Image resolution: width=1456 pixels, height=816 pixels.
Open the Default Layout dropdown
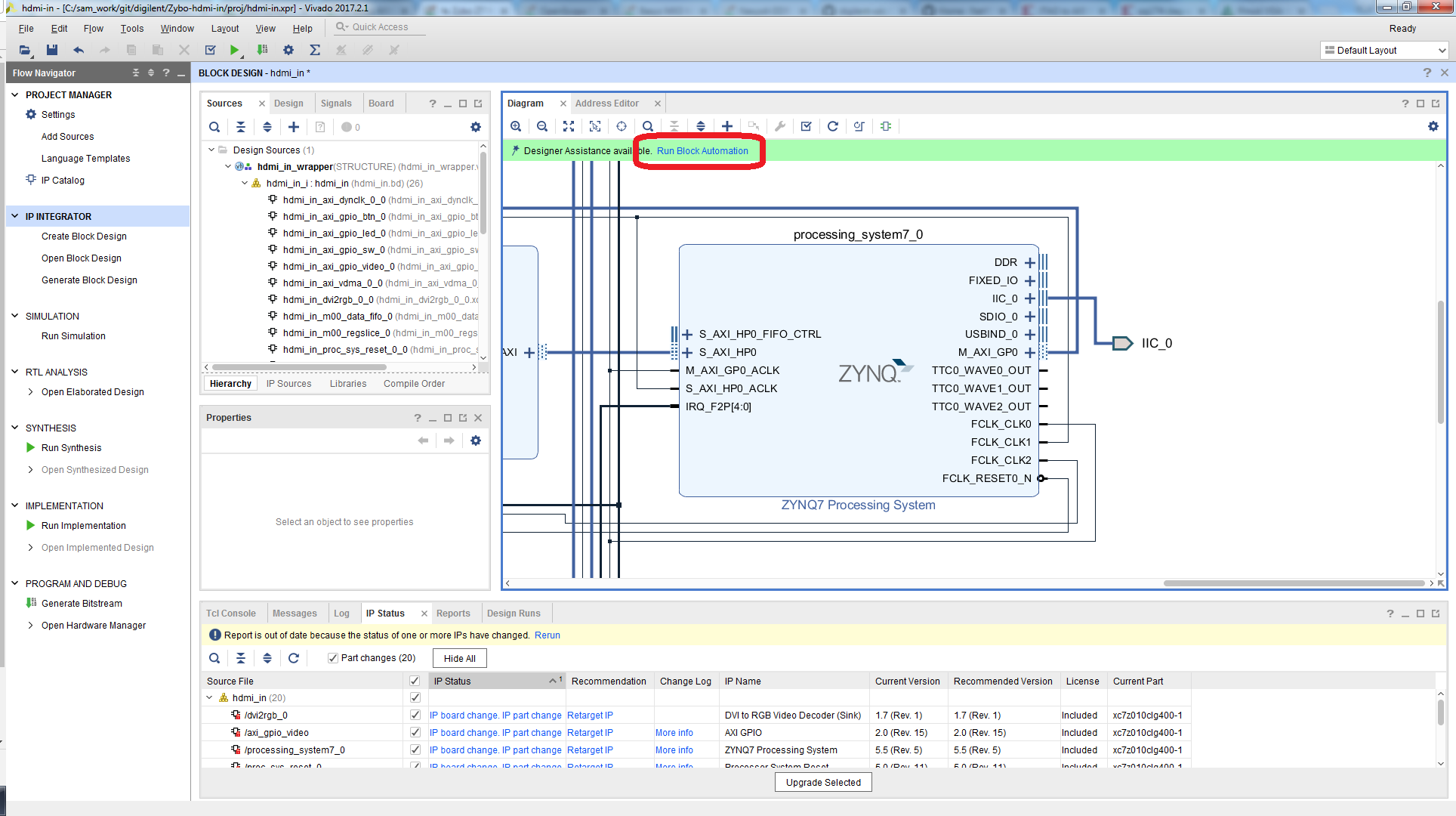click(x=1384, y=50)
